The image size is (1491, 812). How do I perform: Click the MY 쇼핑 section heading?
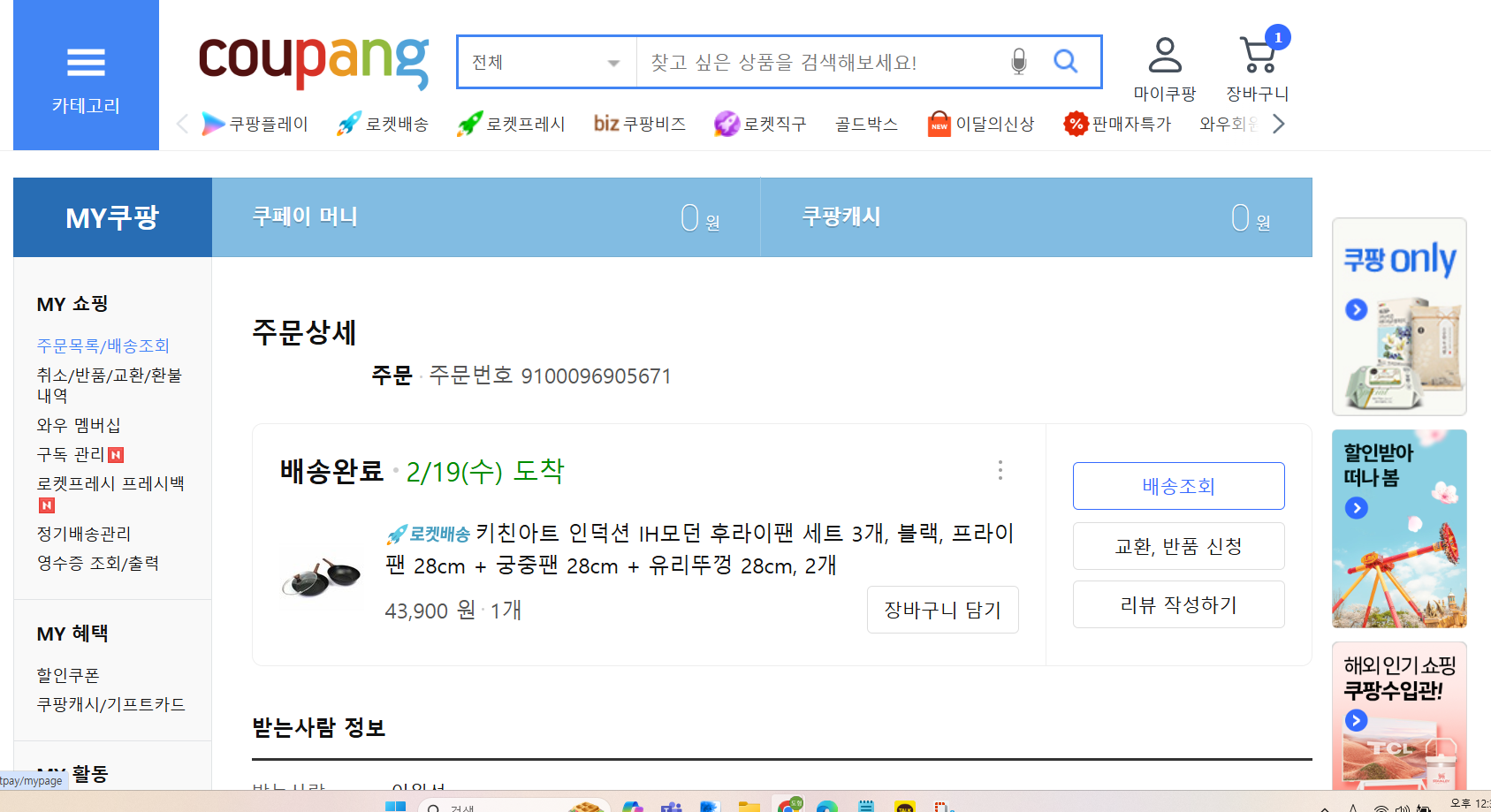(72, 304)
